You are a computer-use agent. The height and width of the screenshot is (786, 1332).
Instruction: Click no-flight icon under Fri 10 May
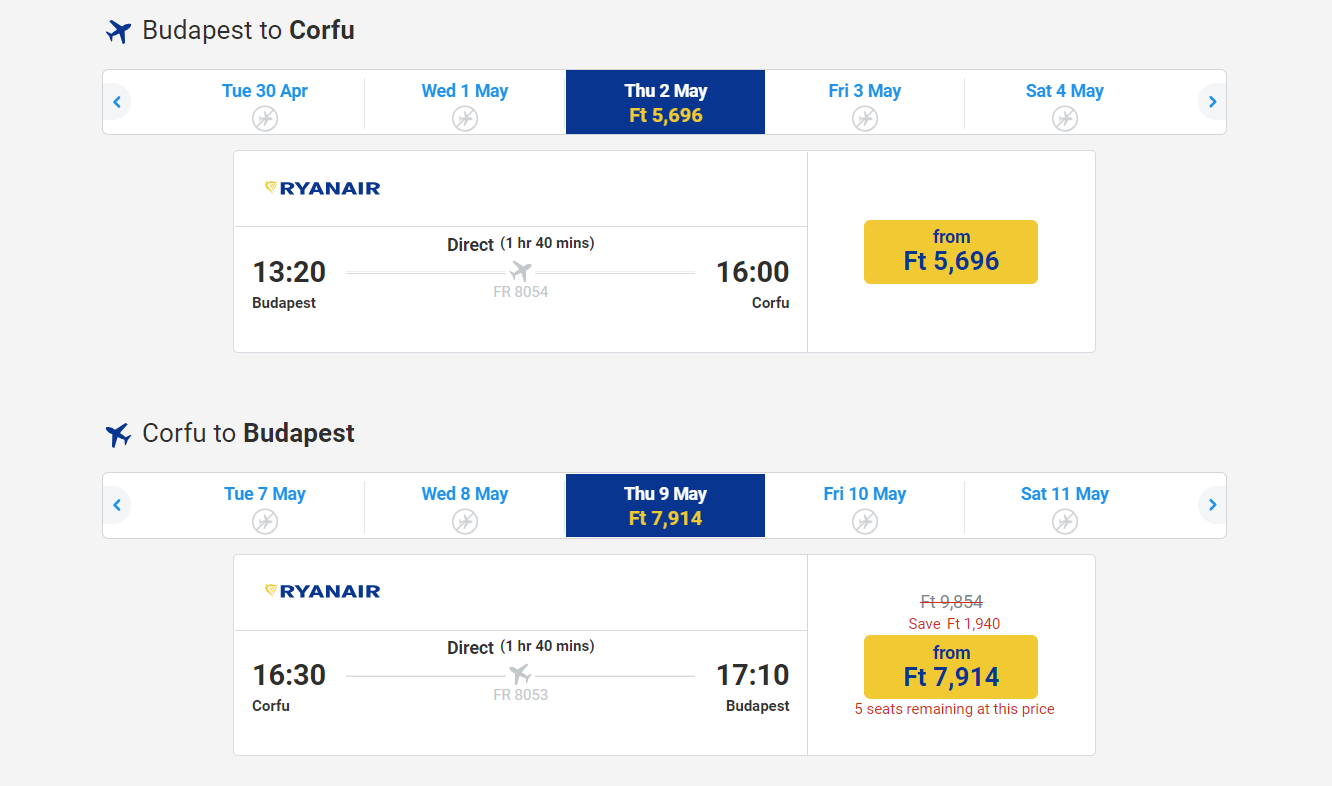coord(865,522)
